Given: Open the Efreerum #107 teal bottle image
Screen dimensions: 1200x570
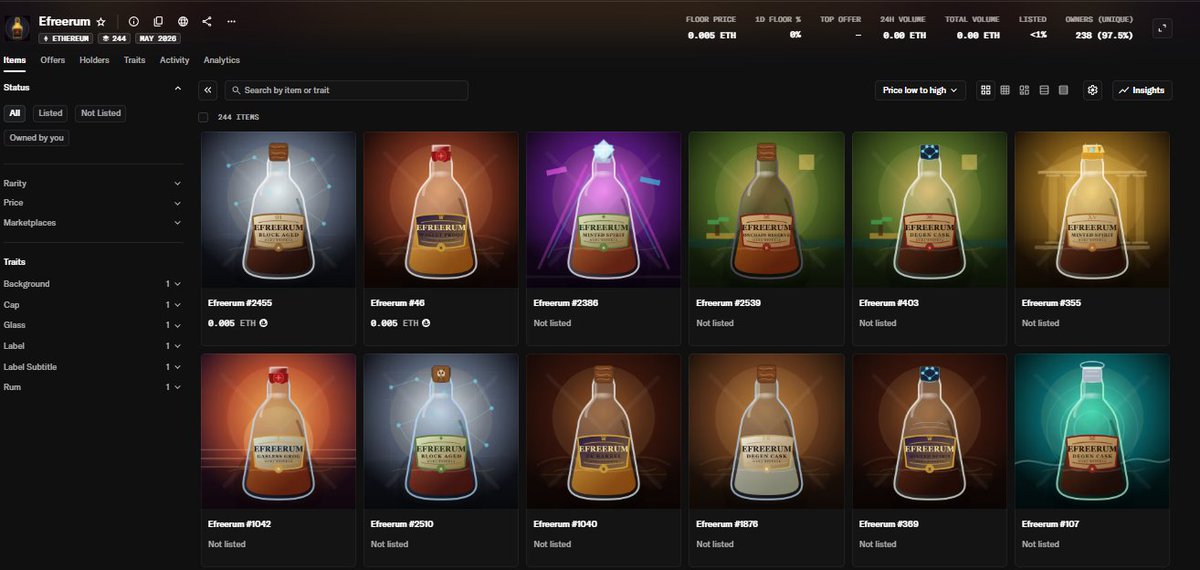Looking at the screenshot, I should (x=1092, y=431).
